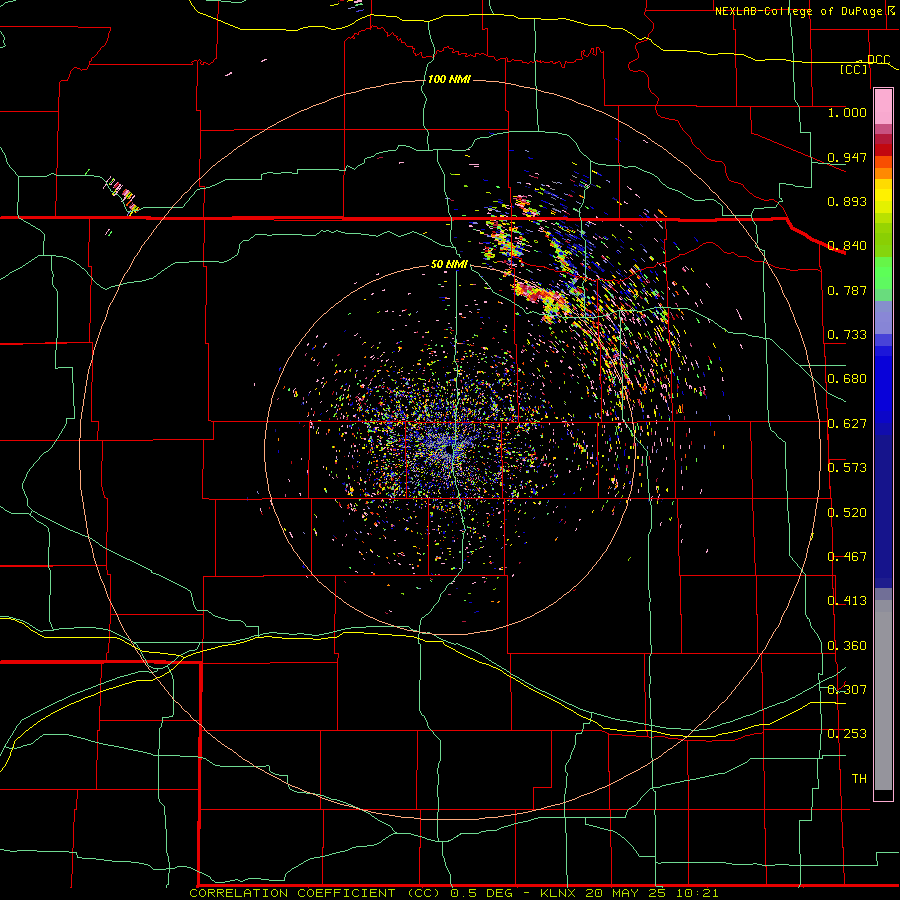Click the 0.520 scale value
Viewport: 900px width, 900px height.
[x=847, y=513]
